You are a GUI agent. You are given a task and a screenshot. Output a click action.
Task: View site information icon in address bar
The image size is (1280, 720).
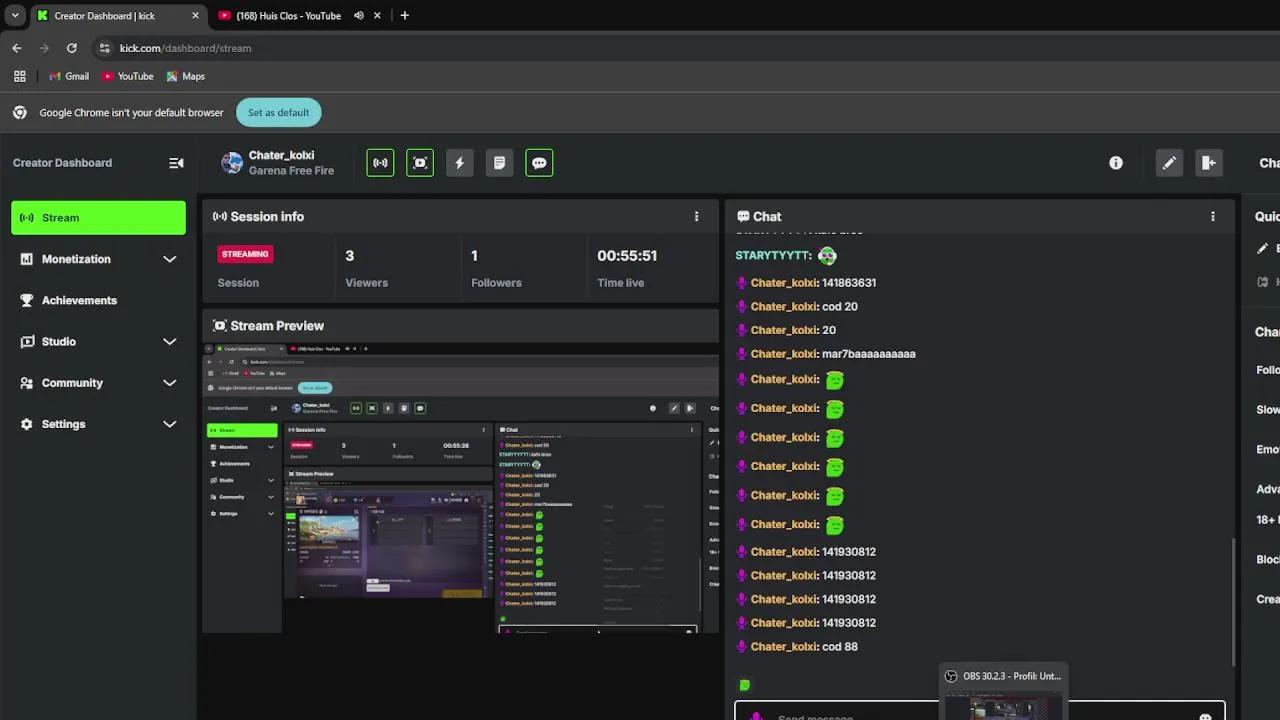pos(104,48)
